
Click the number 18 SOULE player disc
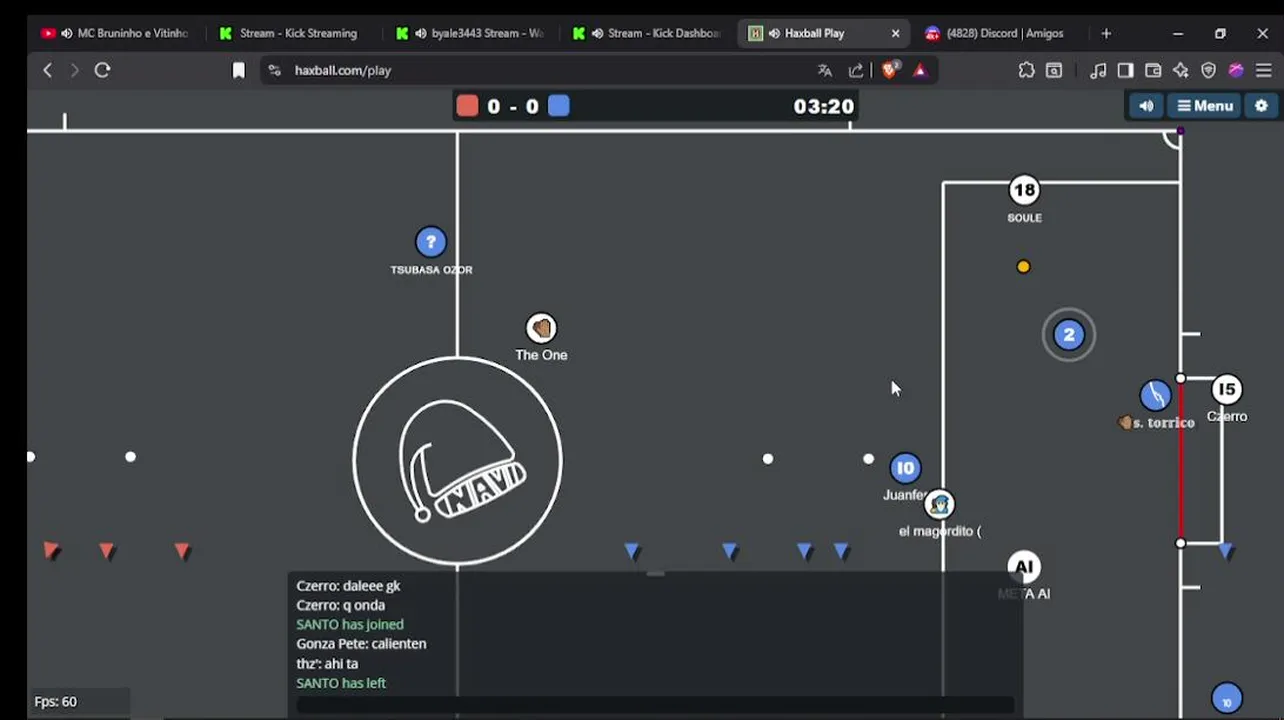coord(1024,190)
